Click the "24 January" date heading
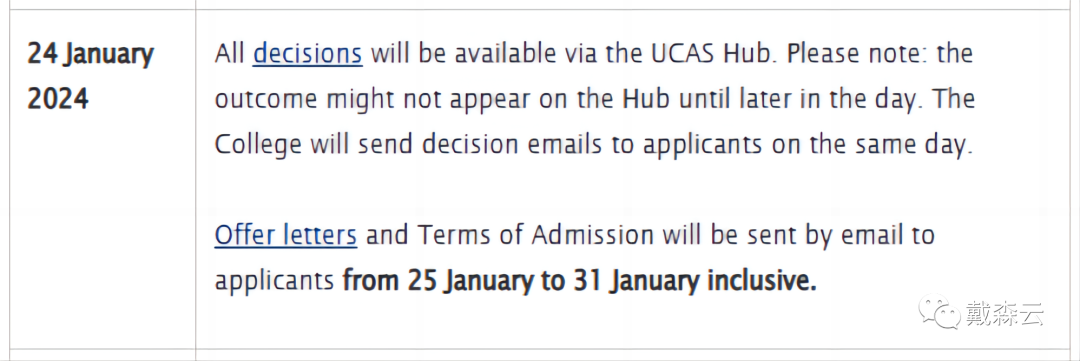 (91, 54)
